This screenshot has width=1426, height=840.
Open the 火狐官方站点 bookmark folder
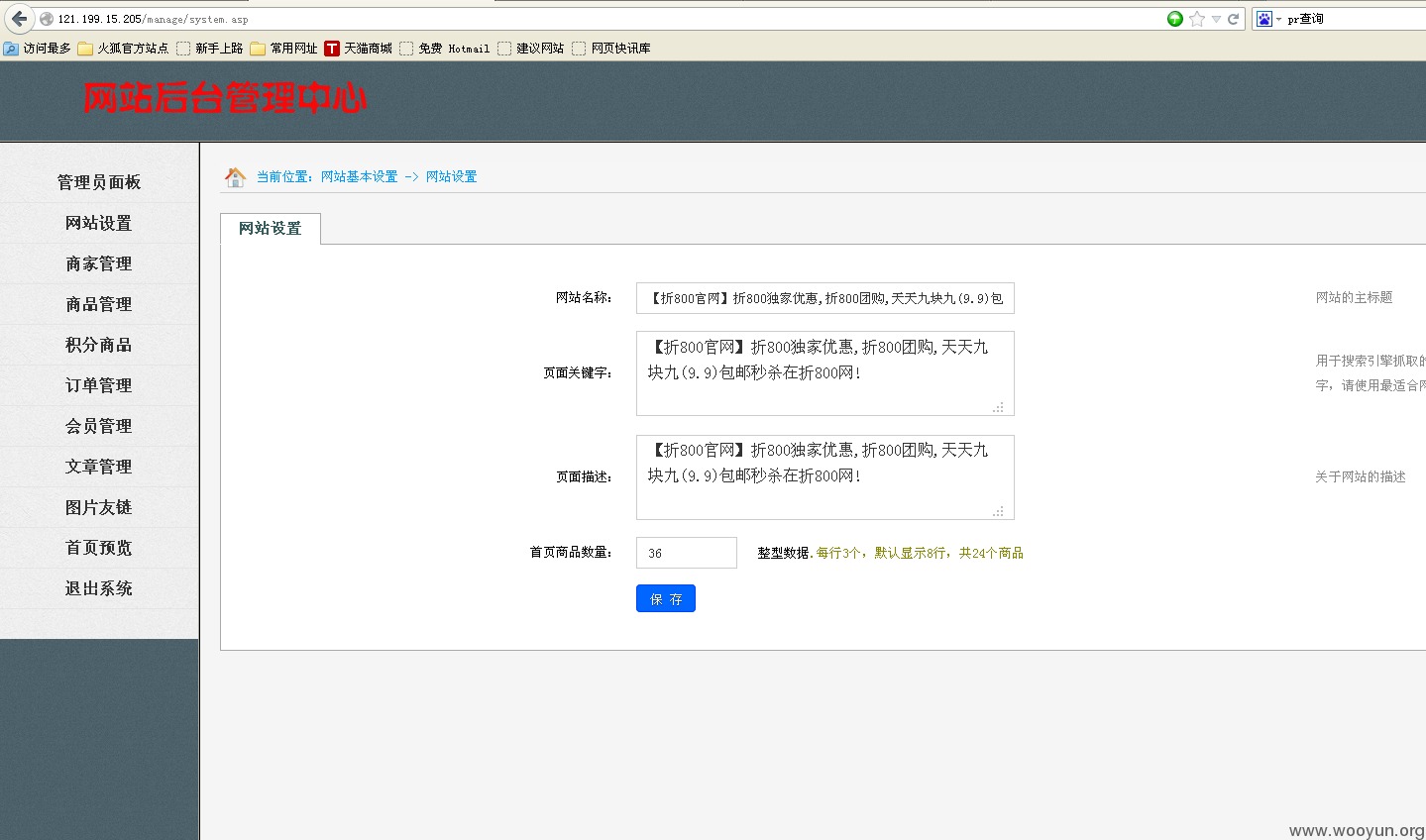[124, 49]
